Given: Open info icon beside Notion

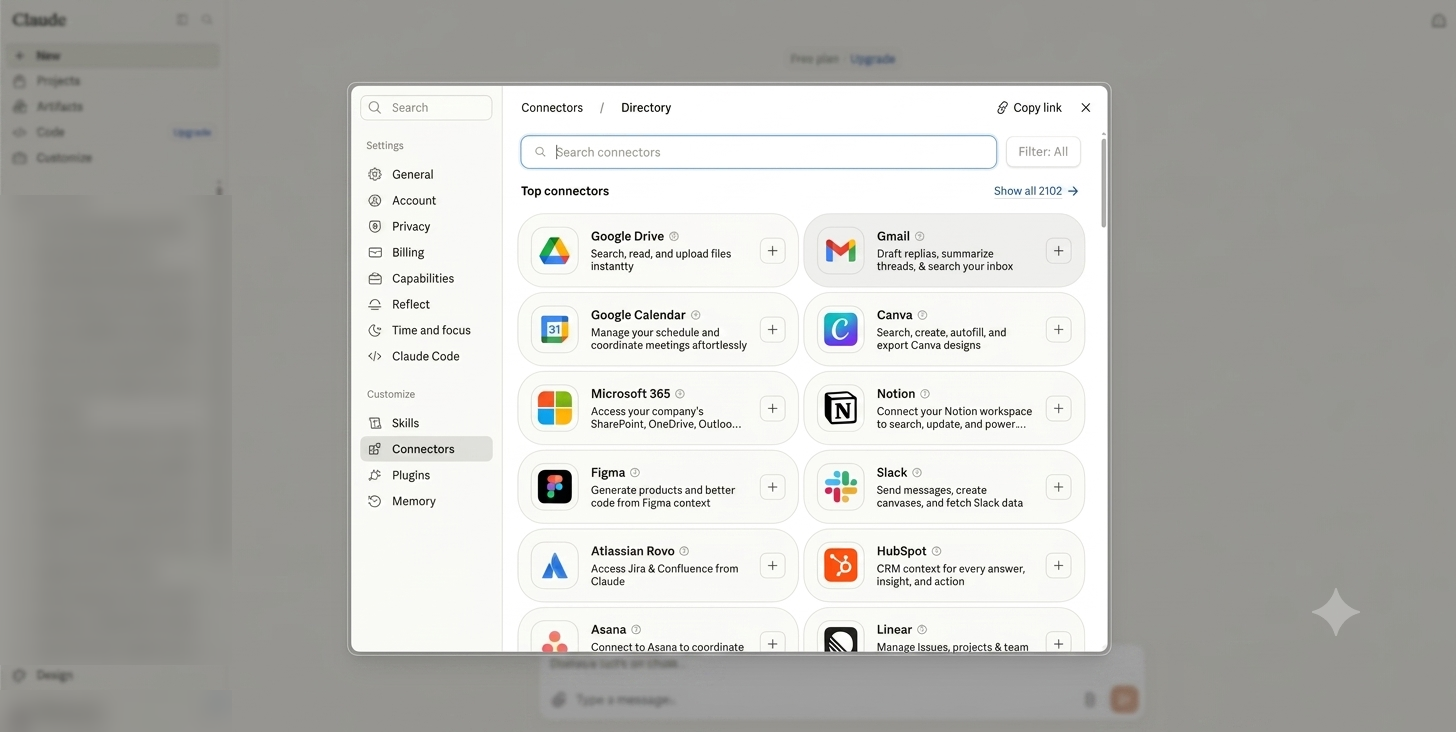Looking at the screenshot, I should [925, 394].
